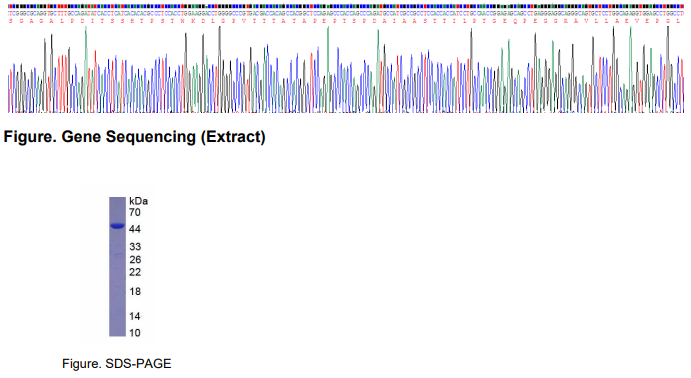Viewport: 691px width, 378px height.
Task: Click the 26 molecular weight label
Action: [135, 259]
